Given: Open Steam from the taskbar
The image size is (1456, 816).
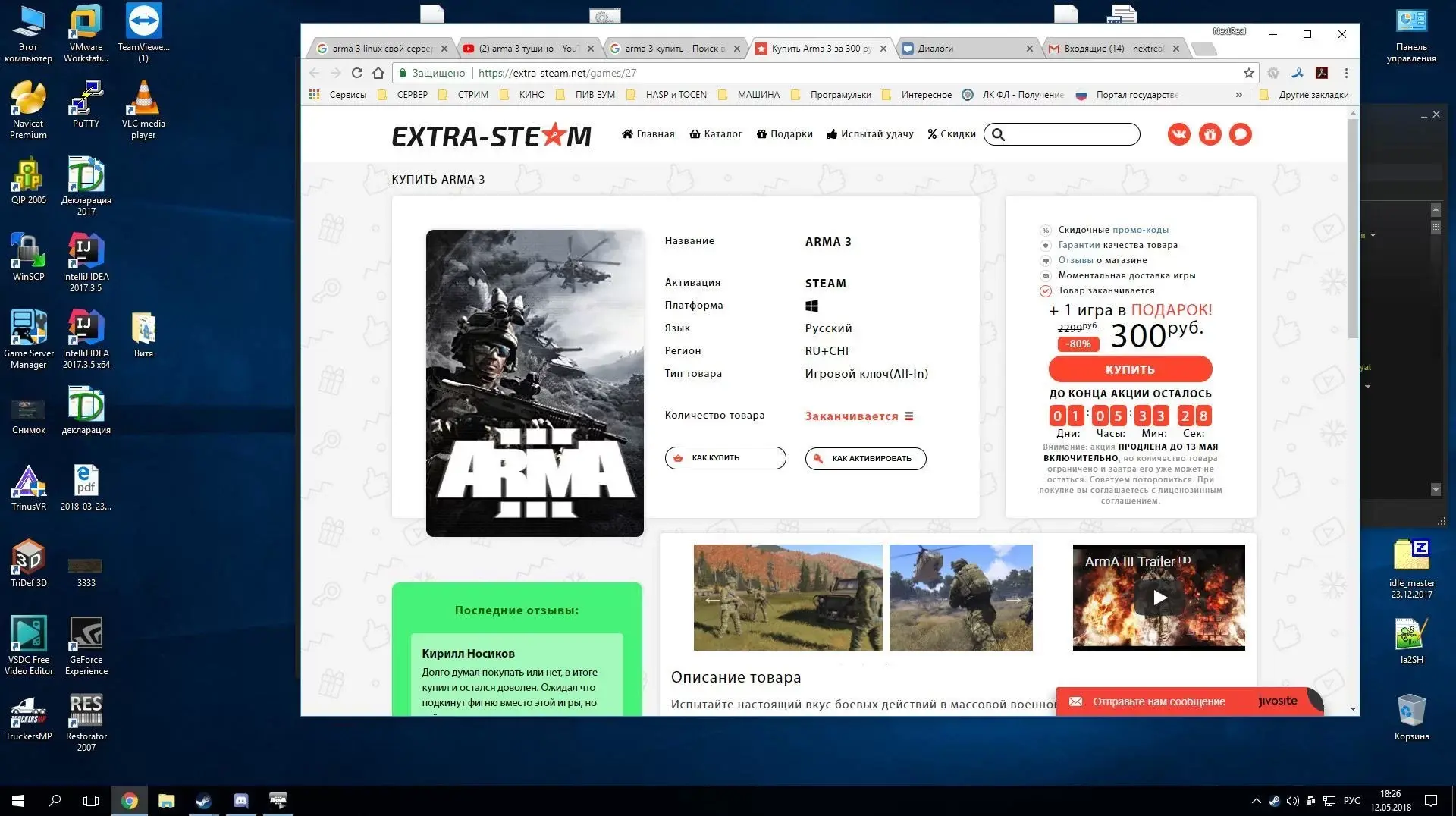Looking at the screenshot, I should click(x=203, y=801).
